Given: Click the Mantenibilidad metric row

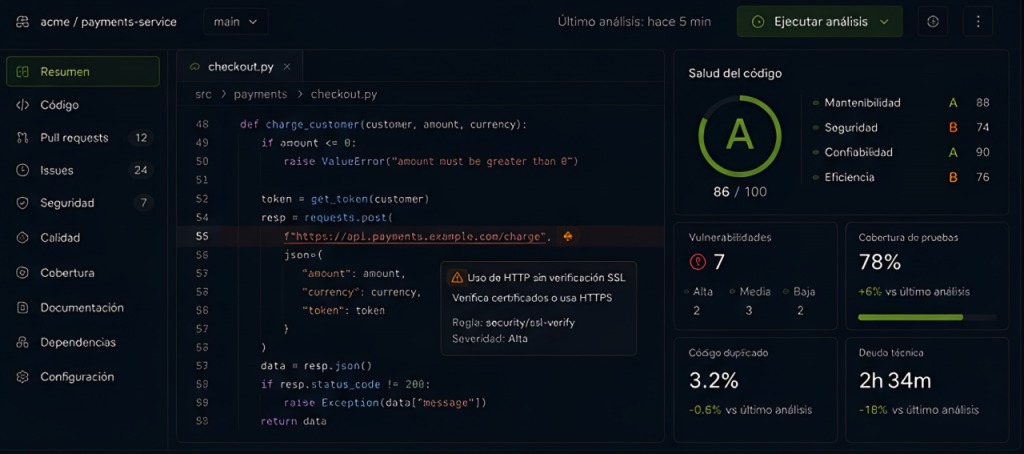Looking at the screenshot, I should [x=901, y=103].
